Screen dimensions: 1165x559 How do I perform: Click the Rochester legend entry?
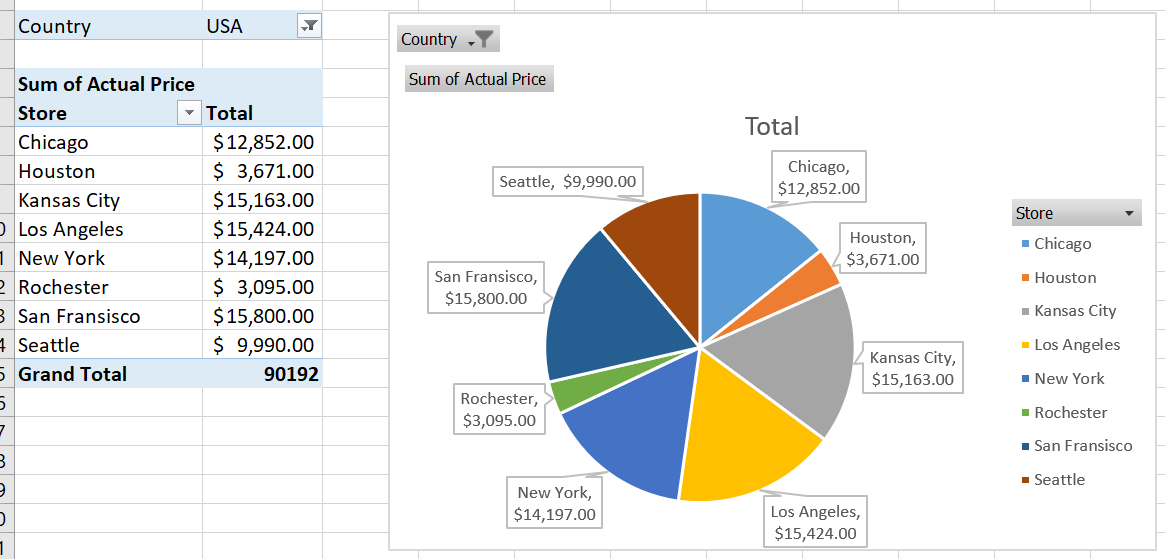pyautogui.click(x=1065, y=413)
